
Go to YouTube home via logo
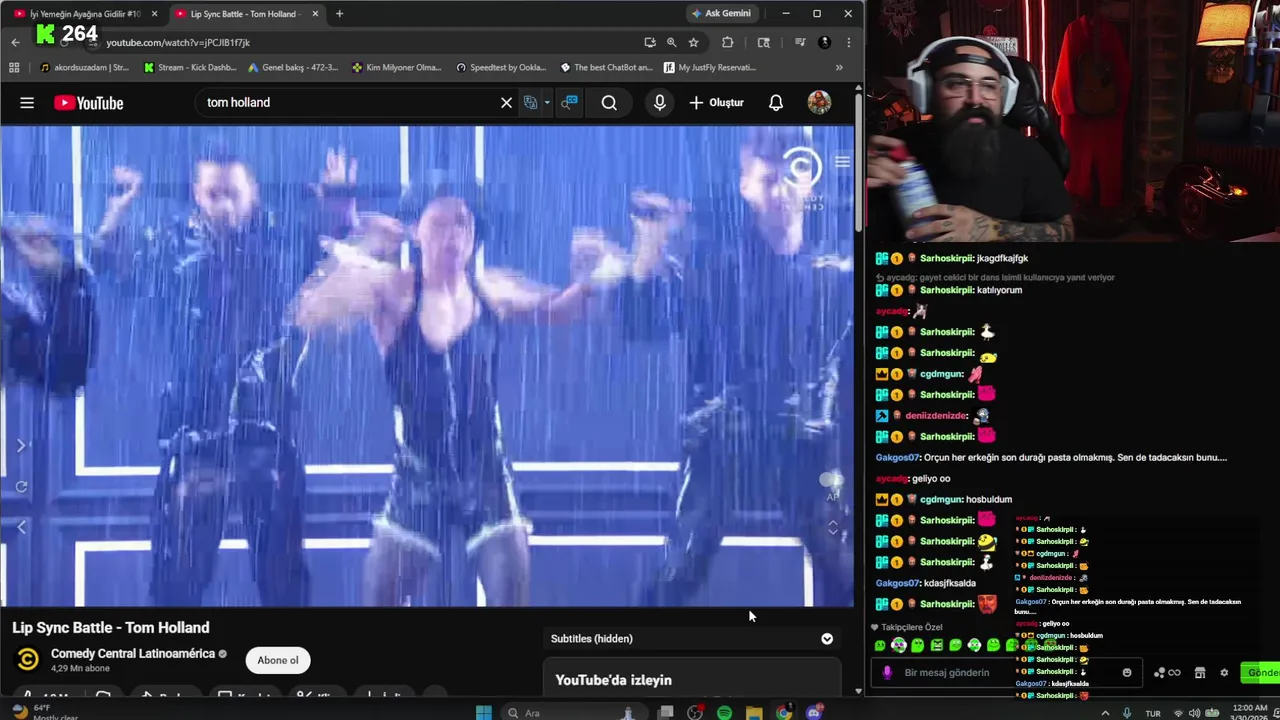[x=89, y=102]
